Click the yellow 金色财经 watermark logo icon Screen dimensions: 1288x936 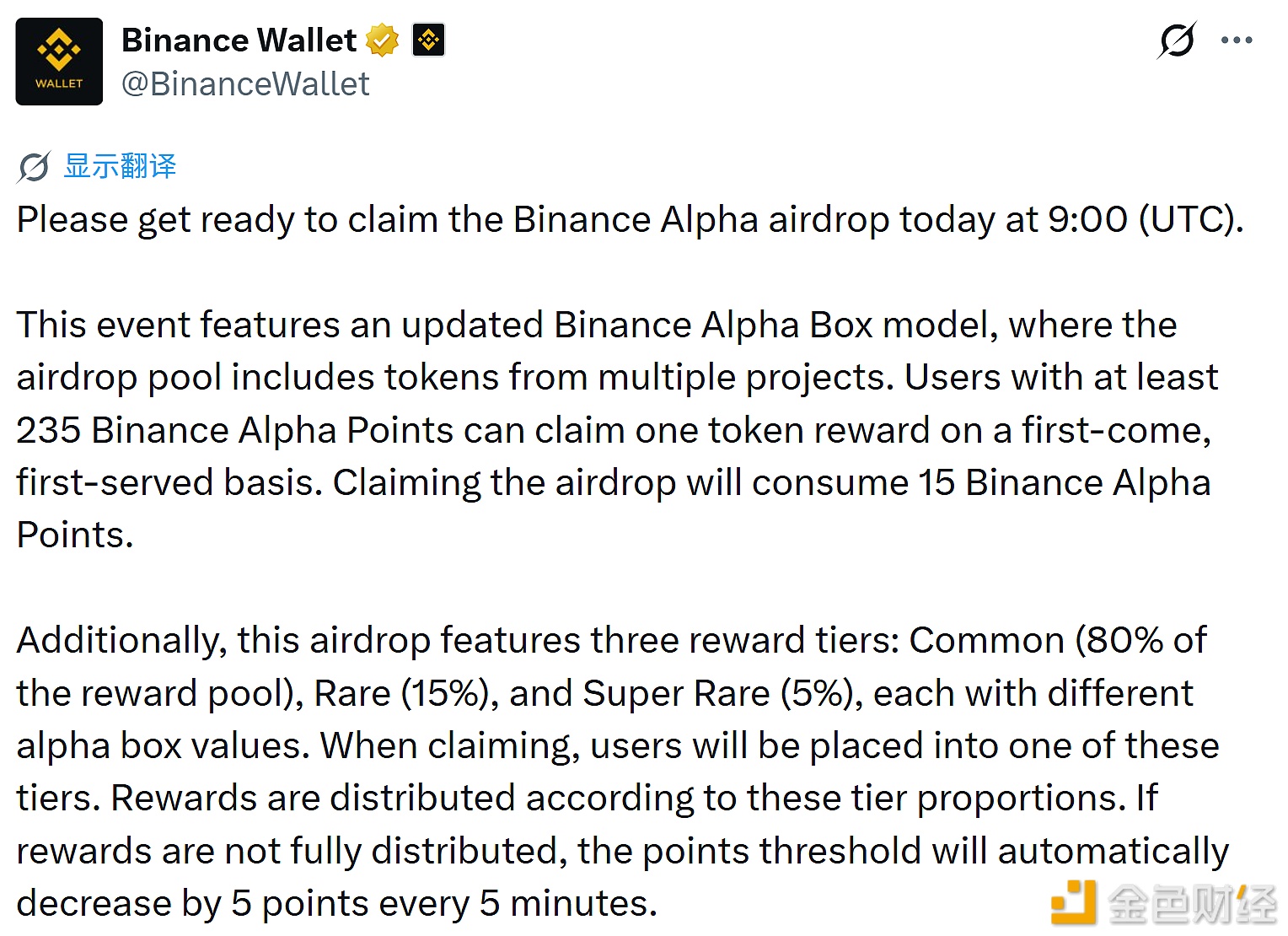(1073, 902)
